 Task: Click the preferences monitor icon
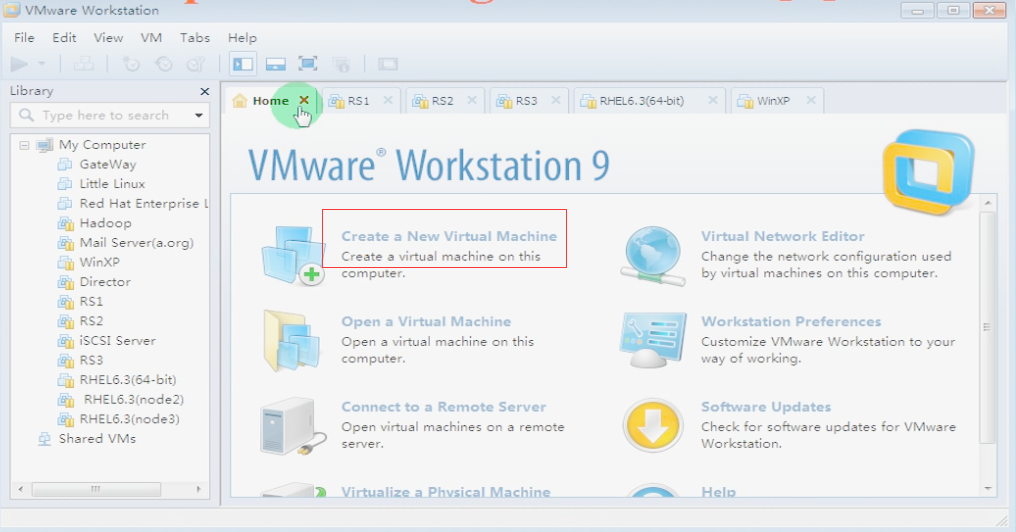652,340
